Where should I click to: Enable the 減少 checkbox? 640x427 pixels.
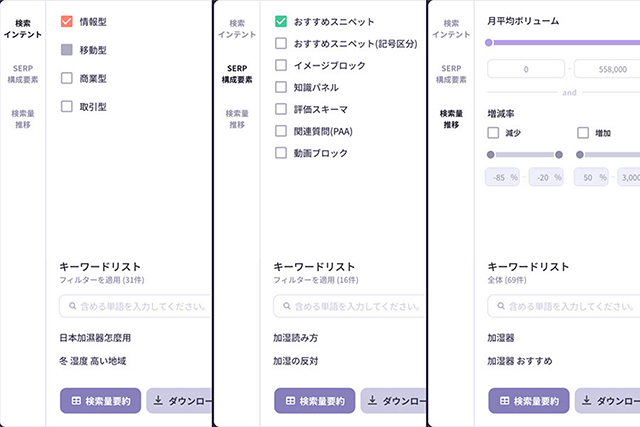tap(493, 132)
